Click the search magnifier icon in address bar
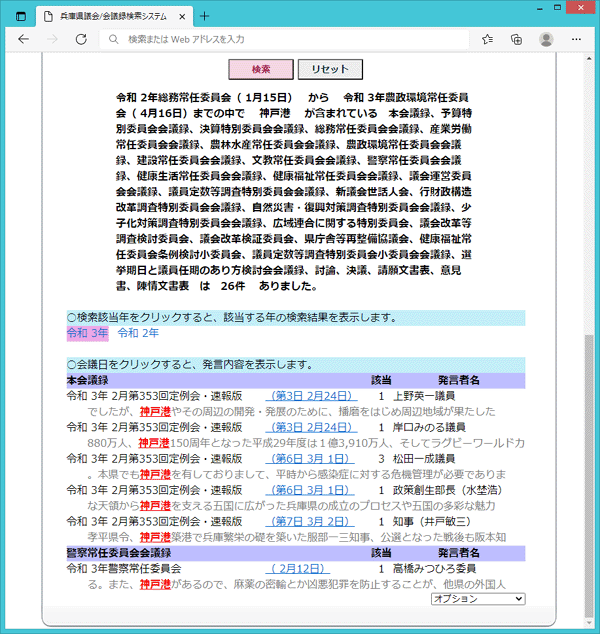 point(114,39)
